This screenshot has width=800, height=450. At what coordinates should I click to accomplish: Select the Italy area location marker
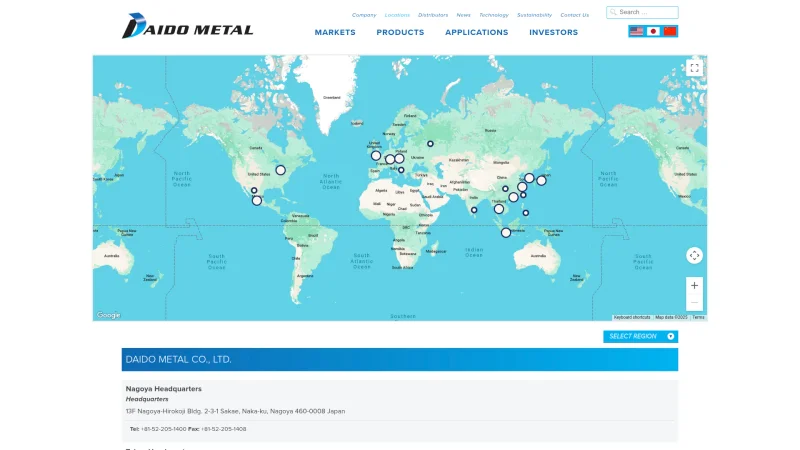tap(401, 170)
